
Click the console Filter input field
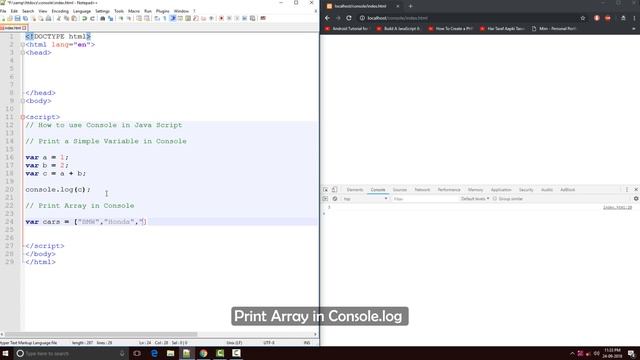424,199
